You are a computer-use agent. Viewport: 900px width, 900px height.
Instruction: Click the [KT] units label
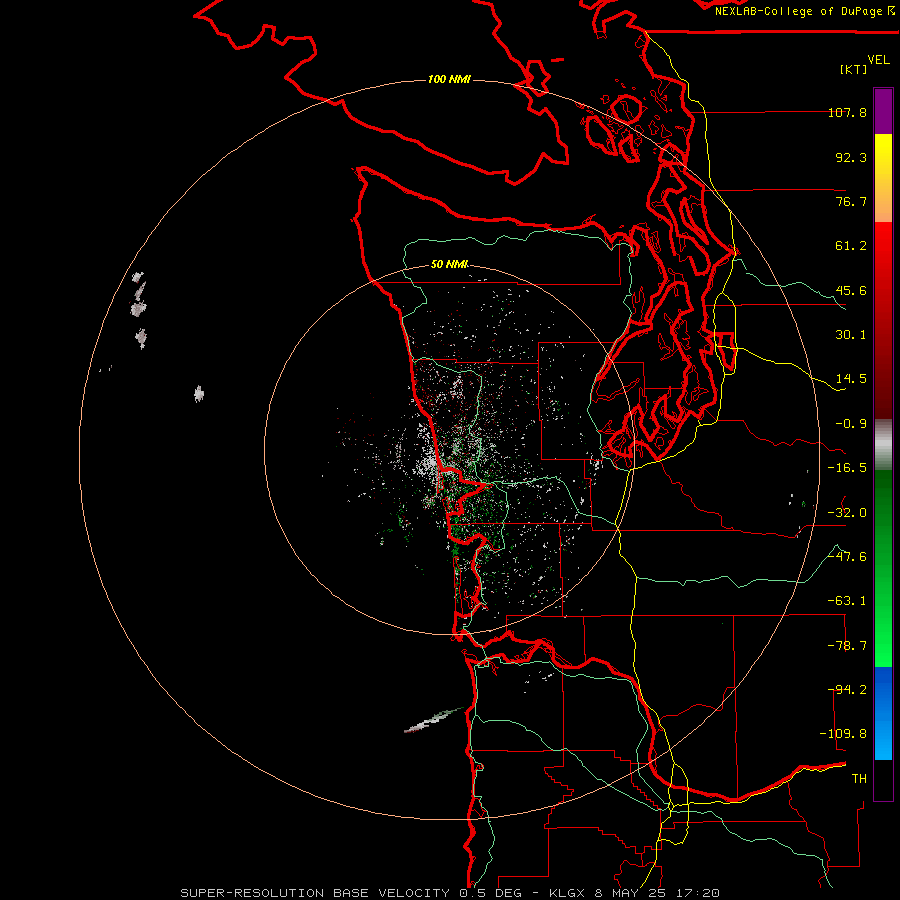(854, 69)
